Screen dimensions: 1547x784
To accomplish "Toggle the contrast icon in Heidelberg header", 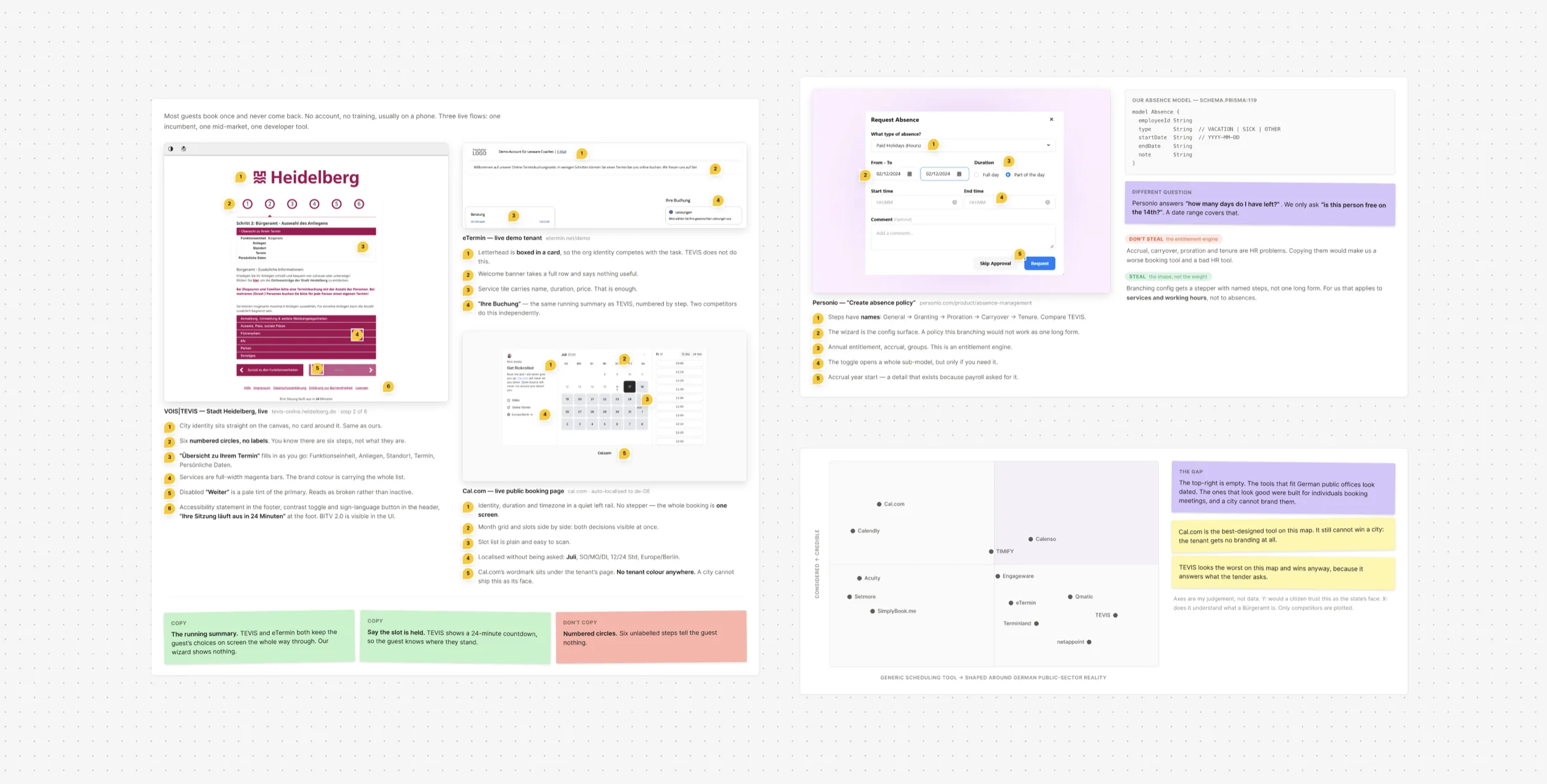I will click(171, 149).
